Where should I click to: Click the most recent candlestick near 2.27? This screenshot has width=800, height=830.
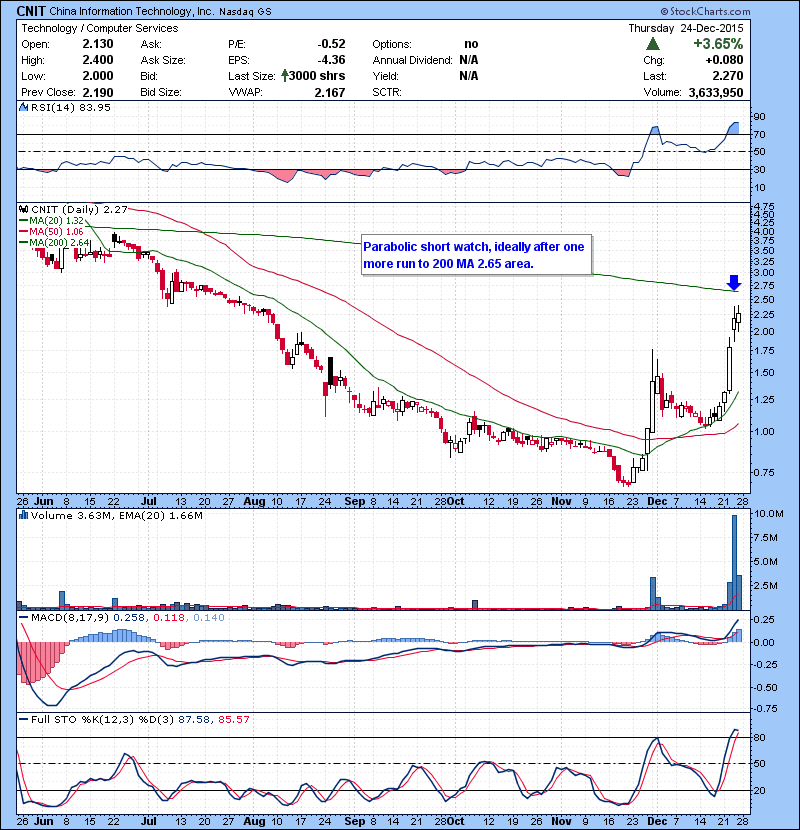click(739, 318)
